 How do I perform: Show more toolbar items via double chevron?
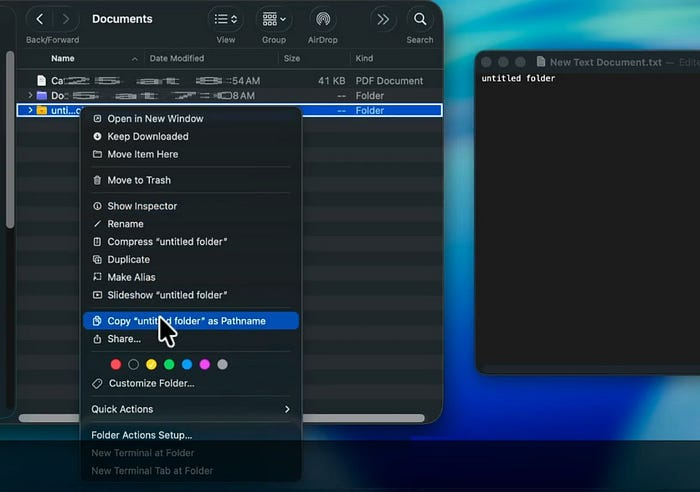click(383, 19)
